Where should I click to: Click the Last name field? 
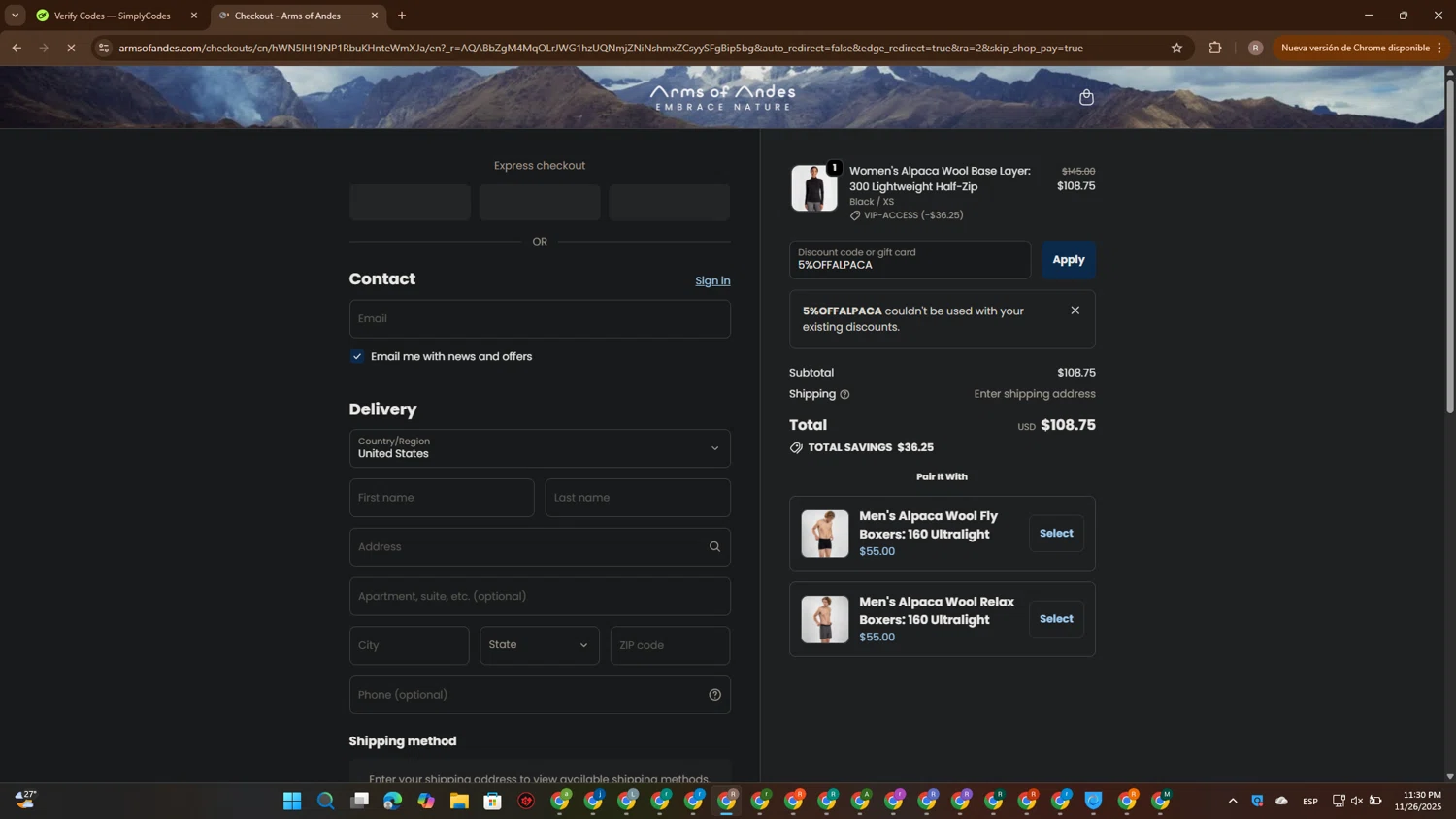[638, 498]
